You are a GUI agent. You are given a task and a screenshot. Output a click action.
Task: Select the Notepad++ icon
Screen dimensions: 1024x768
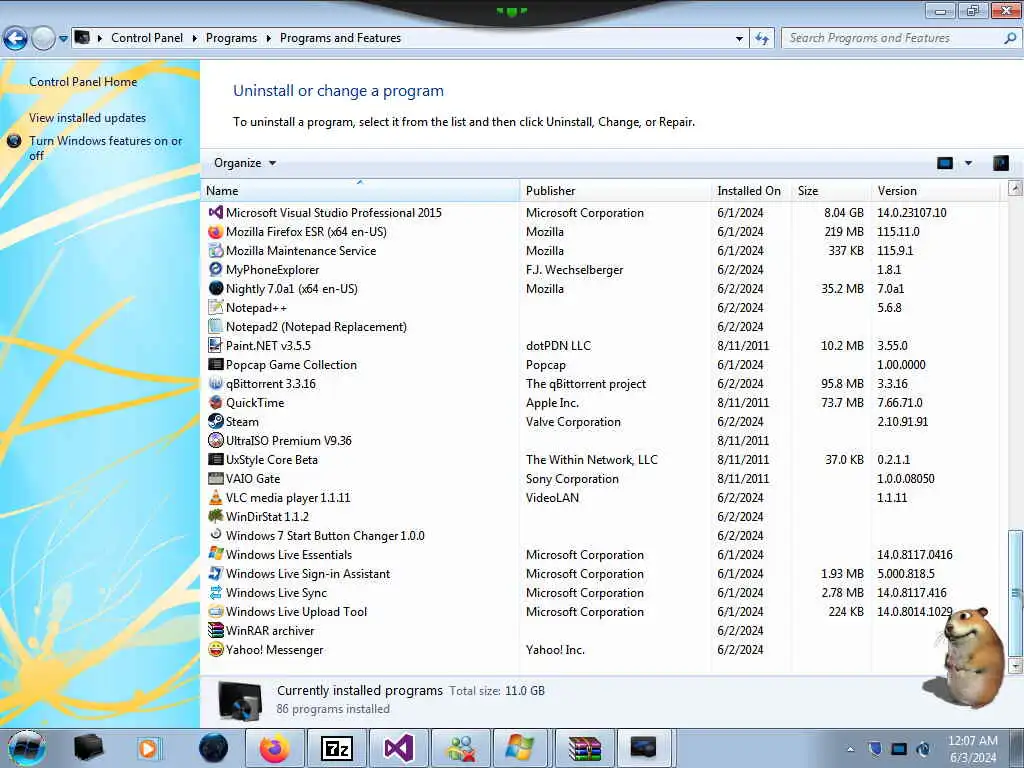(x=216, y=308)
